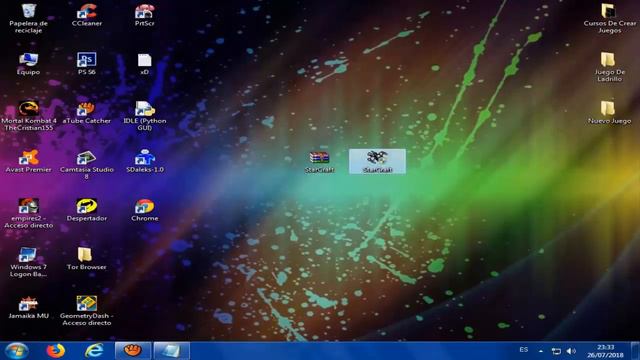Open the network tray icon
This screenshot has width=640, height=360.
pyautogui.click(x=556, y=351)
